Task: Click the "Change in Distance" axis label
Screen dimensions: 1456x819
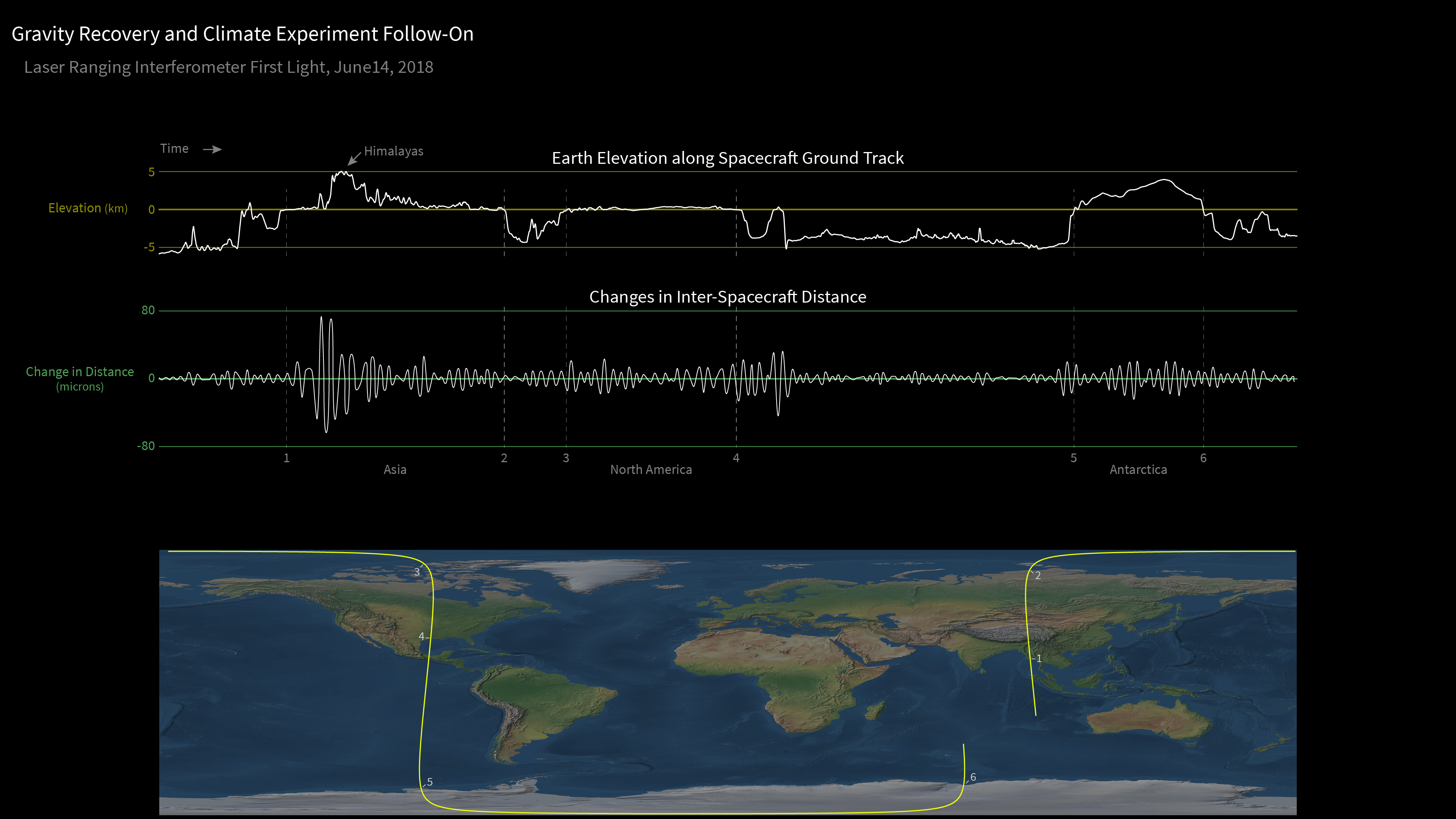Action: click(80, 371)
